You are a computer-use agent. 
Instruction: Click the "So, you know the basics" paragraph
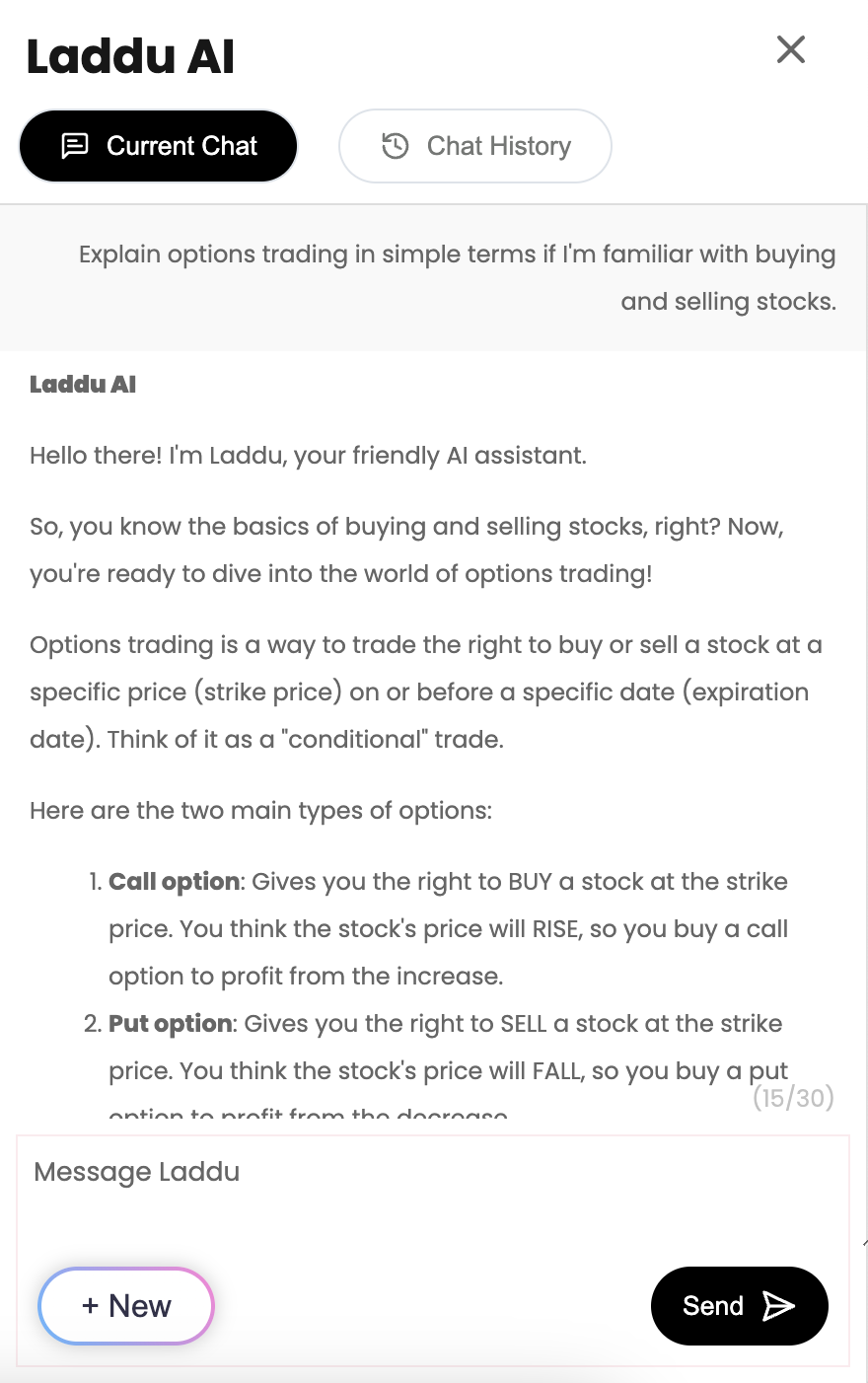click(x=406, y=549)
